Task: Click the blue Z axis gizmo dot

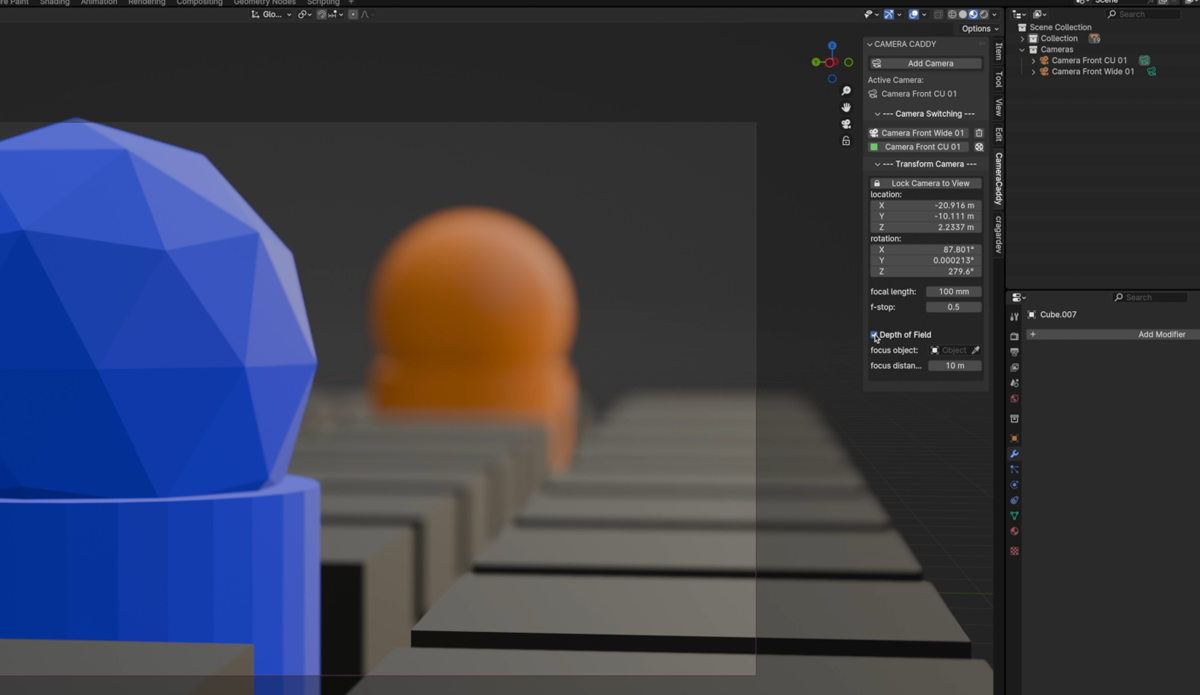Action: (832, 46)
